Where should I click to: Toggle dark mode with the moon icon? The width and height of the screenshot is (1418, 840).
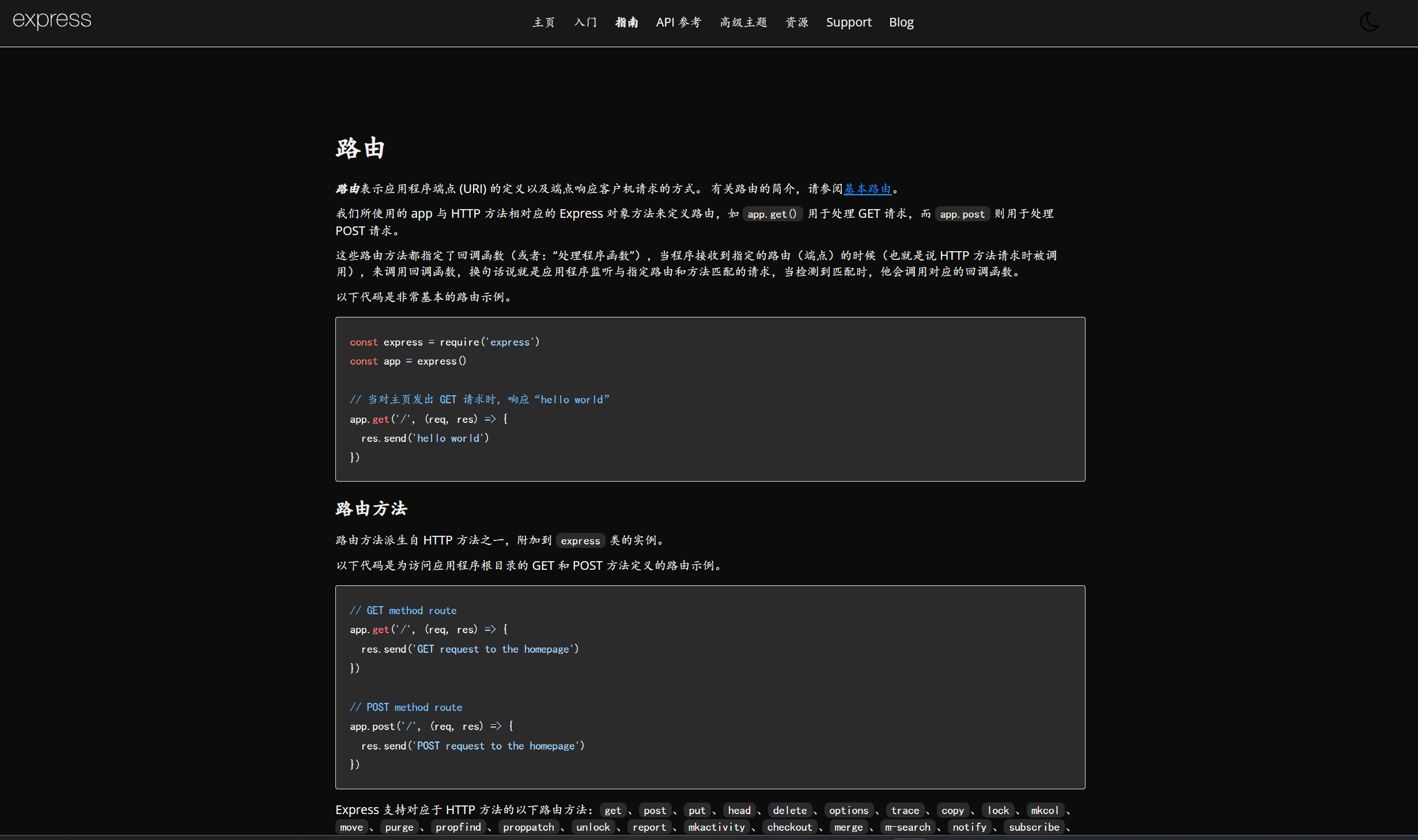pos(1369,22)
